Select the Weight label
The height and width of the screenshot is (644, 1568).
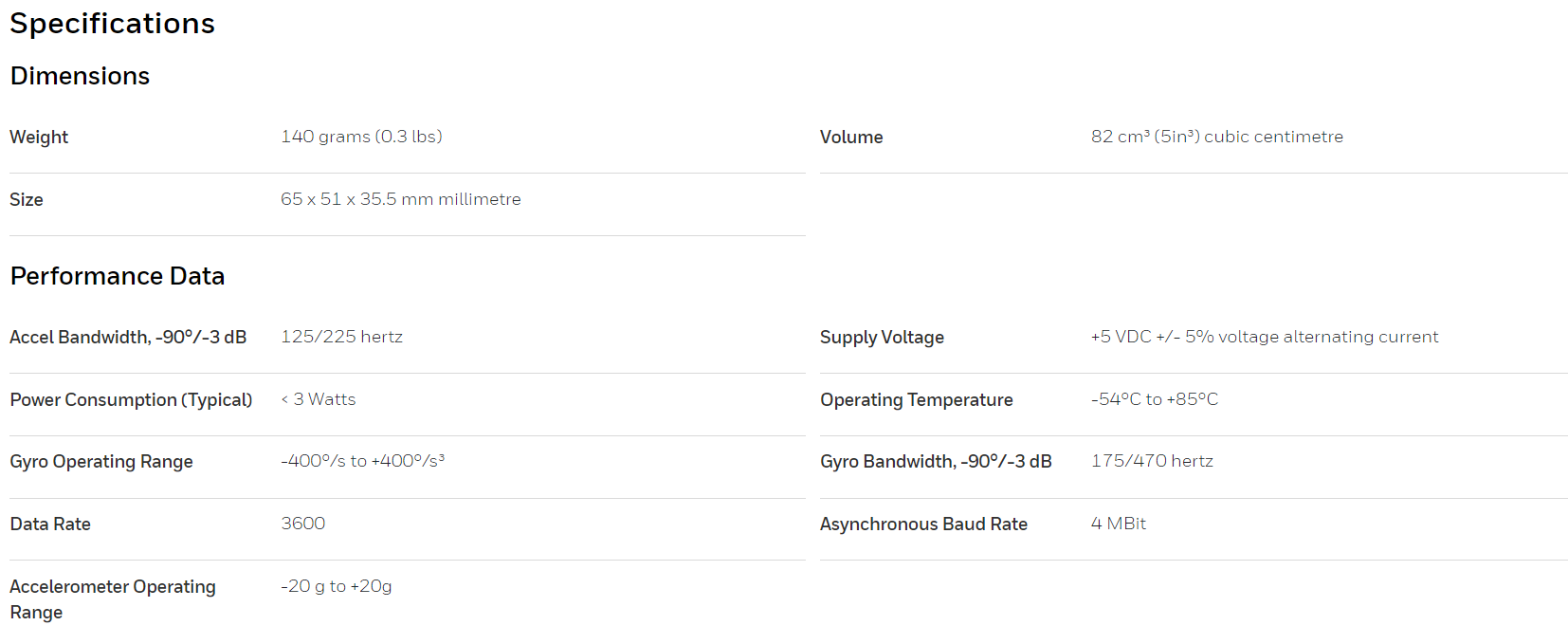click(39, 137)
